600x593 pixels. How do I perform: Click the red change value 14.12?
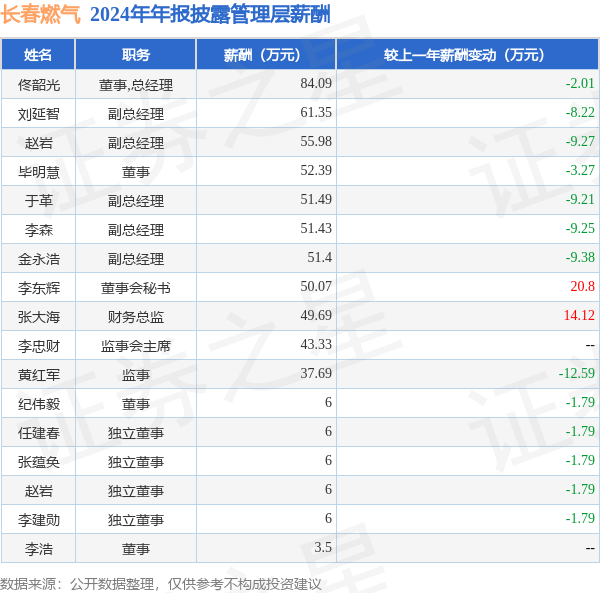point(579,316)
